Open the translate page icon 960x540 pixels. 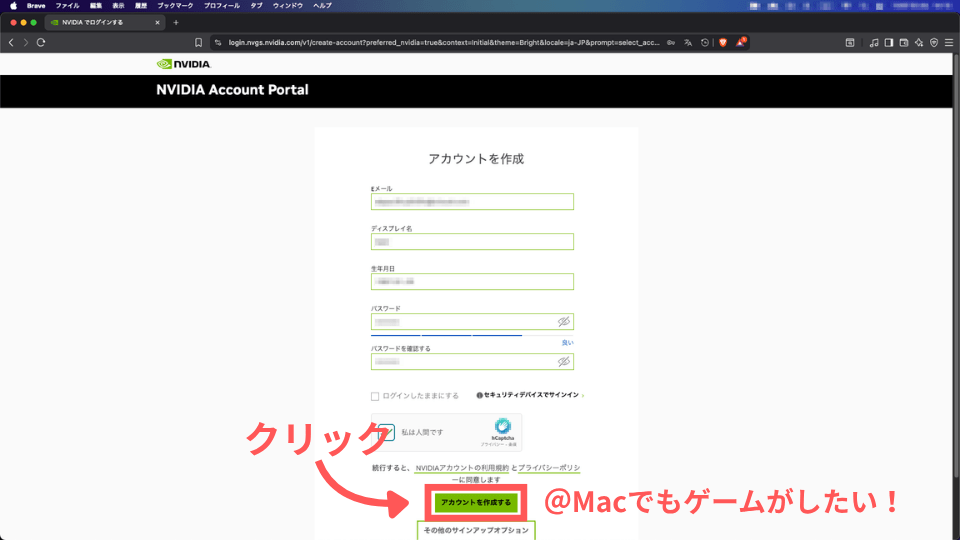point(688,42)
